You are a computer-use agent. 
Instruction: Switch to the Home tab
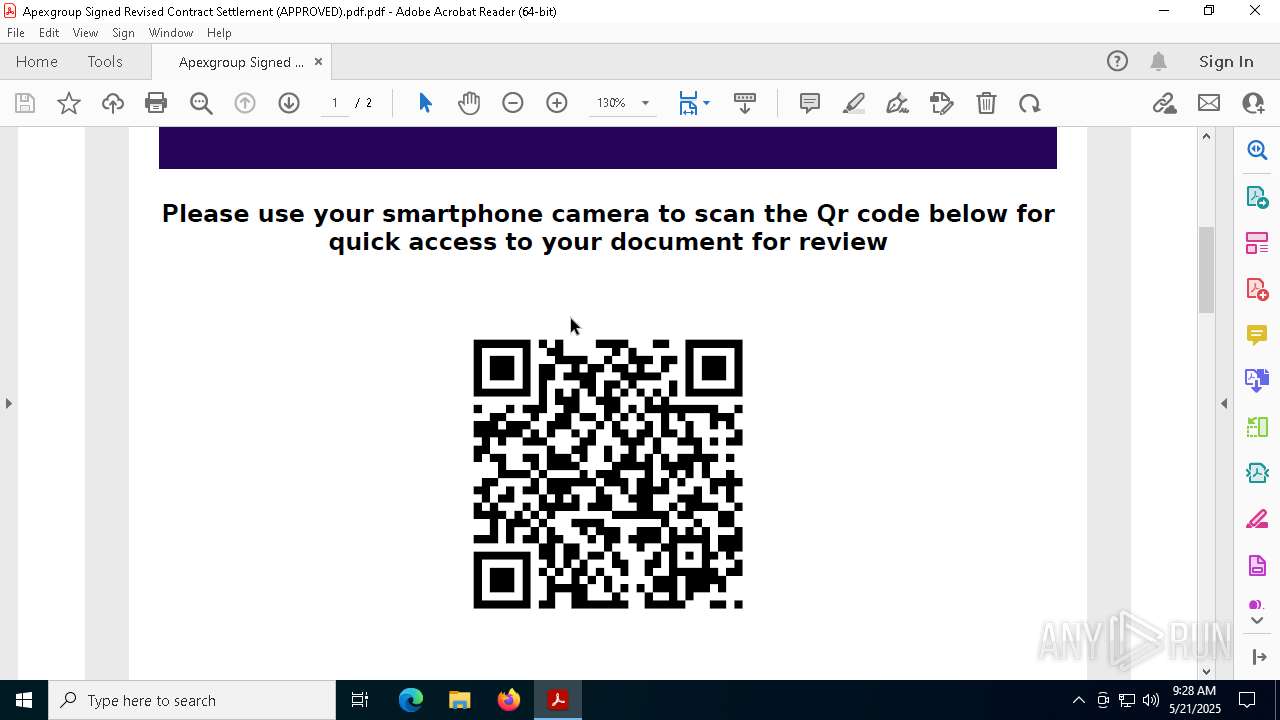point(37,61)
